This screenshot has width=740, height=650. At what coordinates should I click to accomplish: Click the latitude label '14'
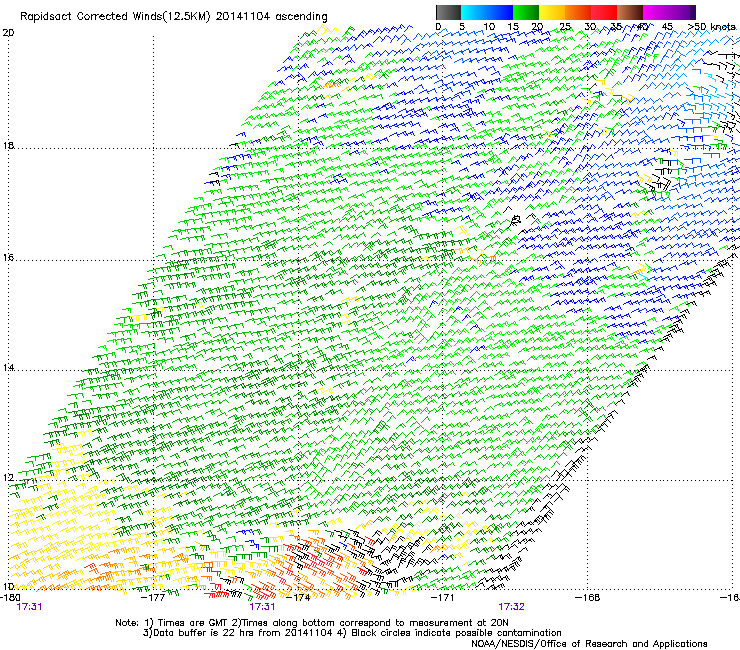(8, 367)
